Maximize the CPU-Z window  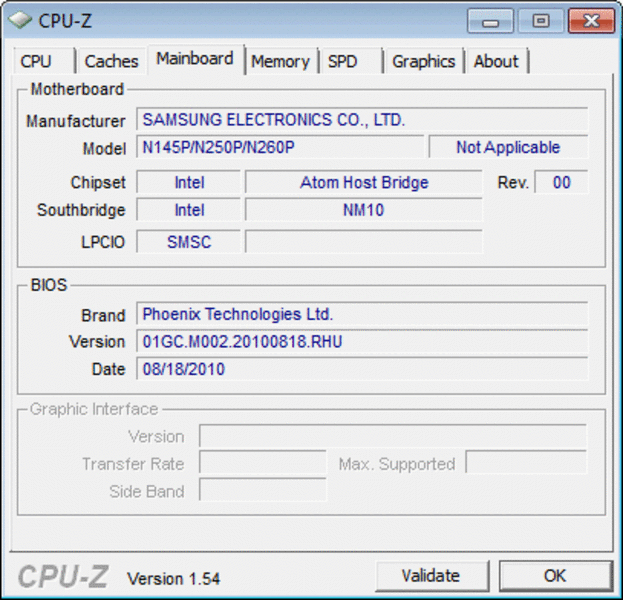click(541, 21)
